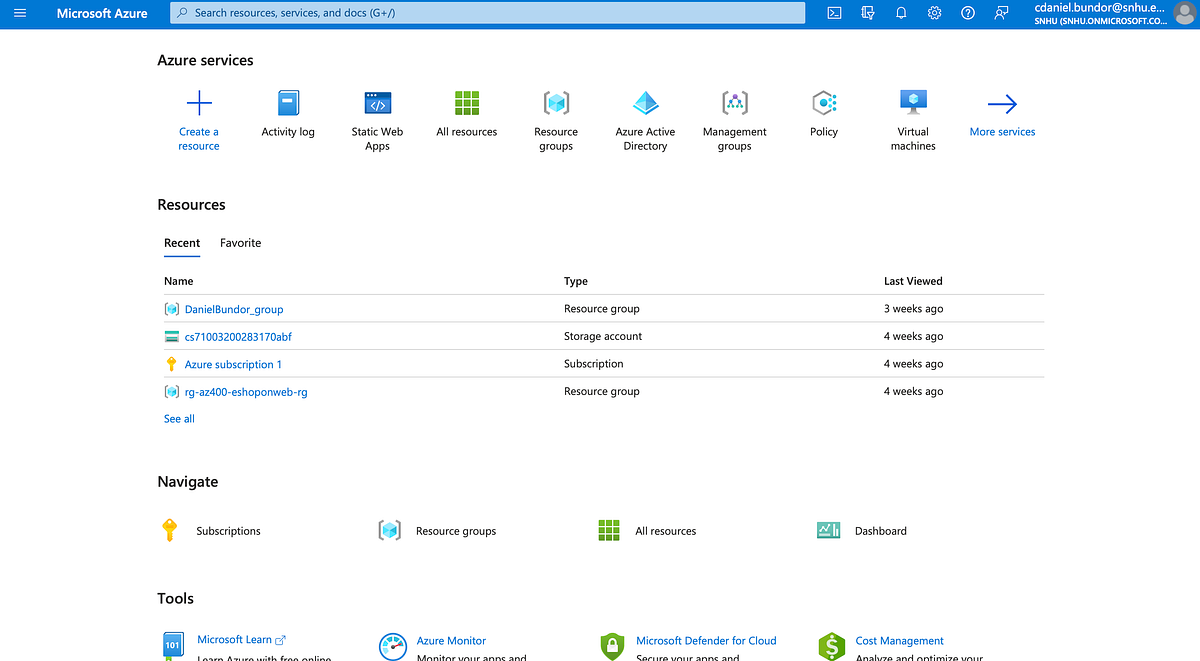
Task: Switch to the Favorite tab
Action: tap(240, 243)
